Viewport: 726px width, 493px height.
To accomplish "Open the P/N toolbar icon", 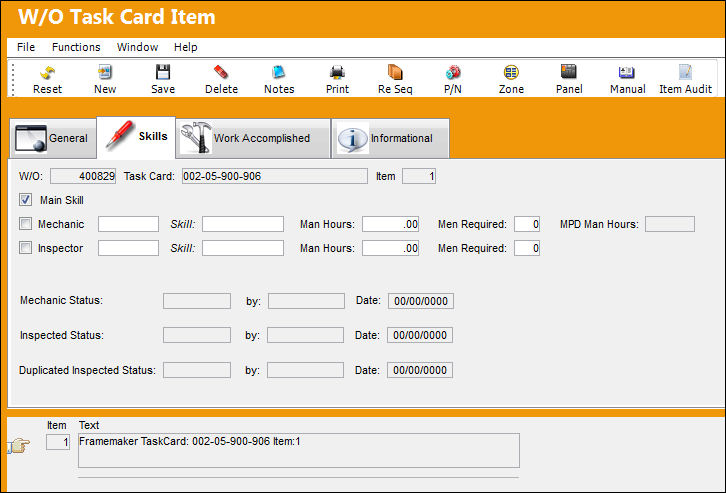I will [x=453, y=79].
